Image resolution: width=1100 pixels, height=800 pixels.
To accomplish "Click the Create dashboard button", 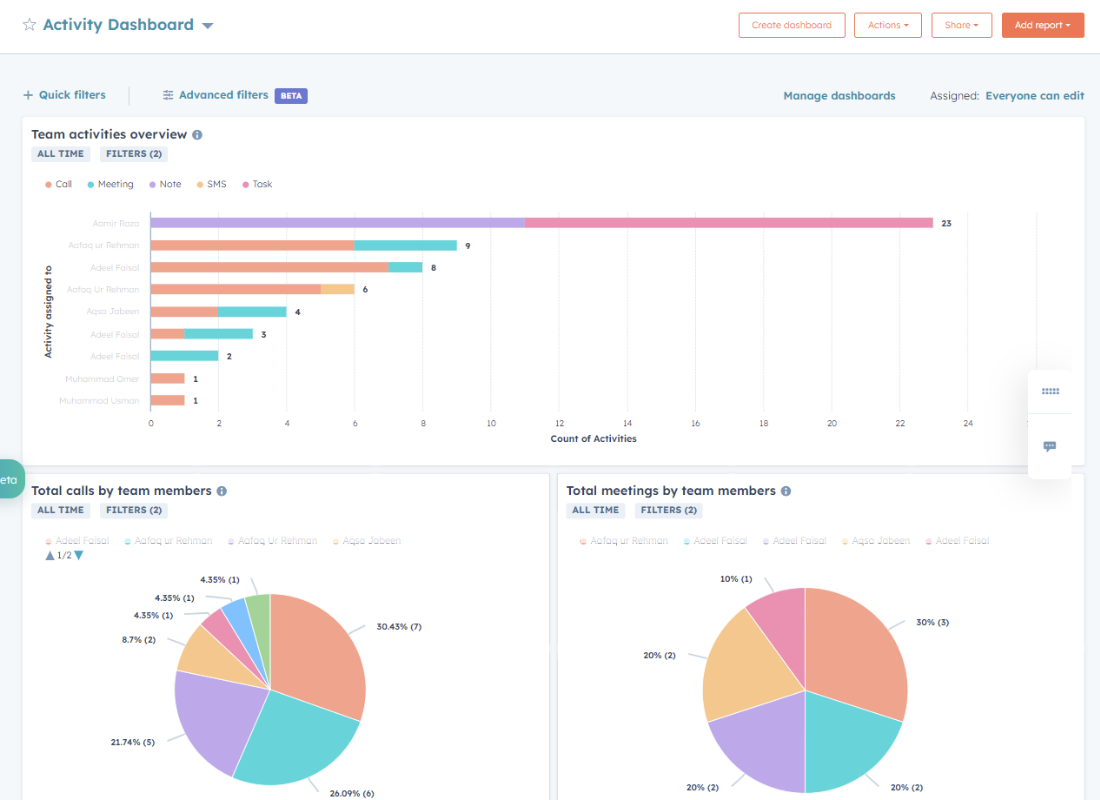I will coord(791,24).
